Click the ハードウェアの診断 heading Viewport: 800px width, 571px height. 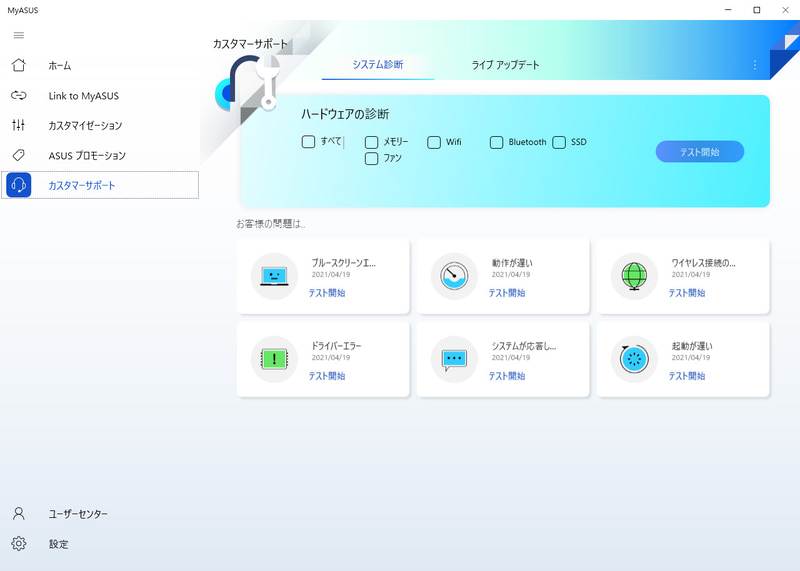pos(345,114)
